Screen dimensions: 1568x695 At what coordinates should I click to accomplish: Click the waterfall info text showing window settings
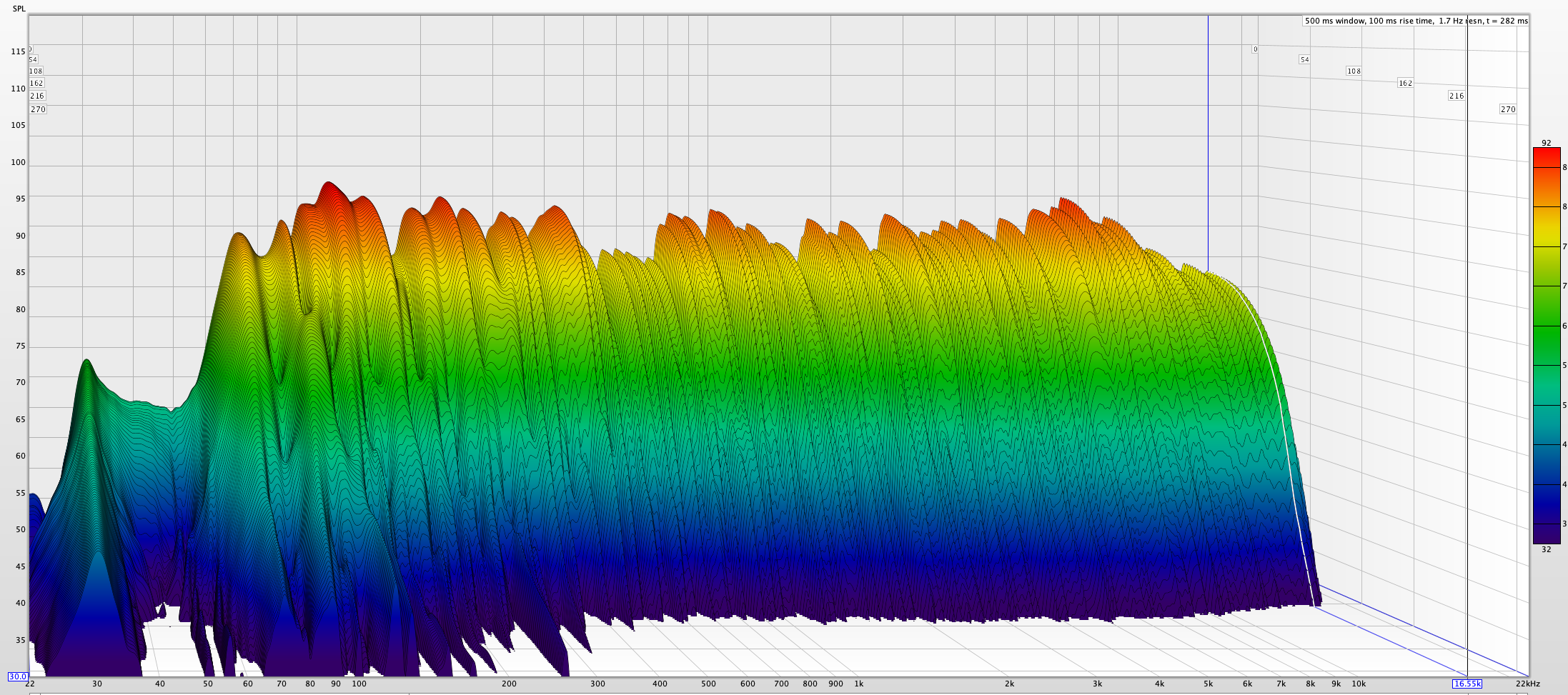pos(1416,21)
